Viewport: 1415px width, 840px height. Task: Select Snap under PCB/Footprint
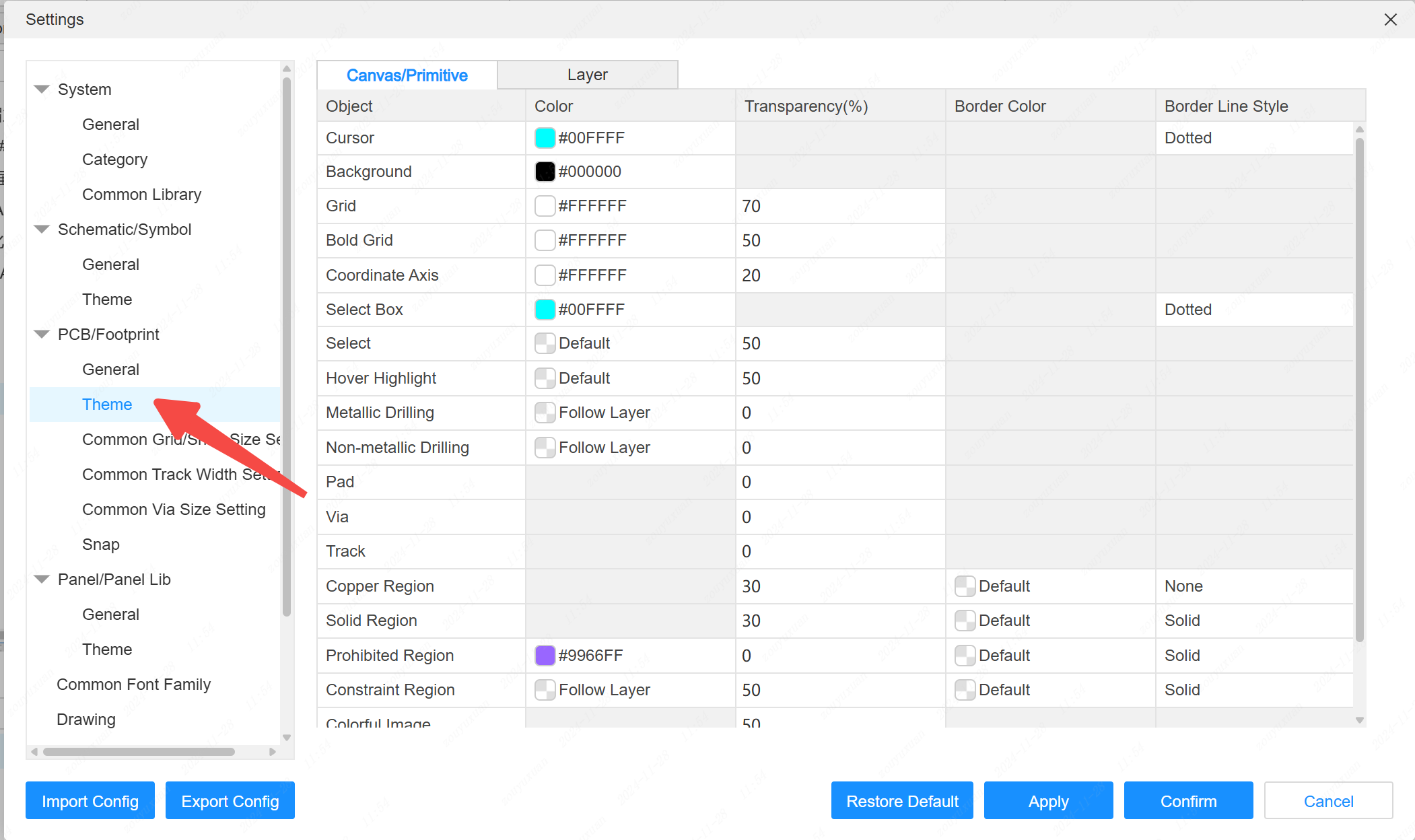[101, 545]
